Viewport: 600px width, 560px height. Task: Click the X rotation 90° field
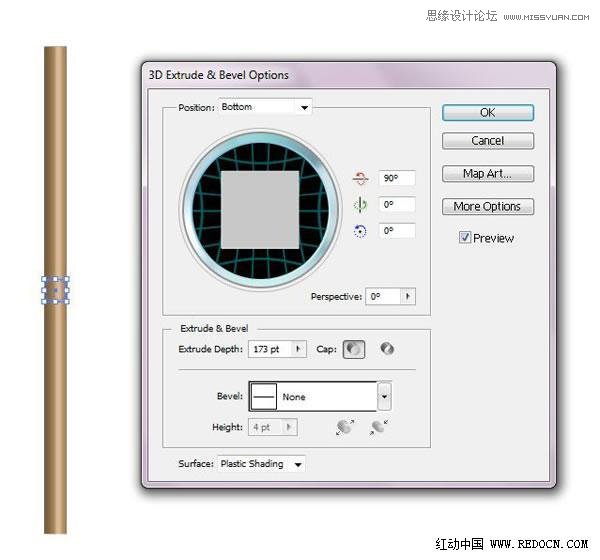pyautogui.click(x=397, y=178)
